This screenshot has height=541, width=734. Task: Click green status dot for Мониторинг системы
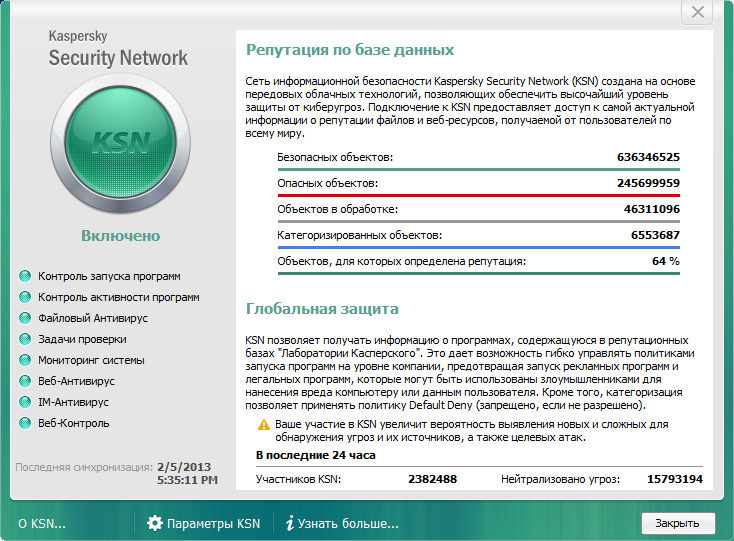click(25, 360)
